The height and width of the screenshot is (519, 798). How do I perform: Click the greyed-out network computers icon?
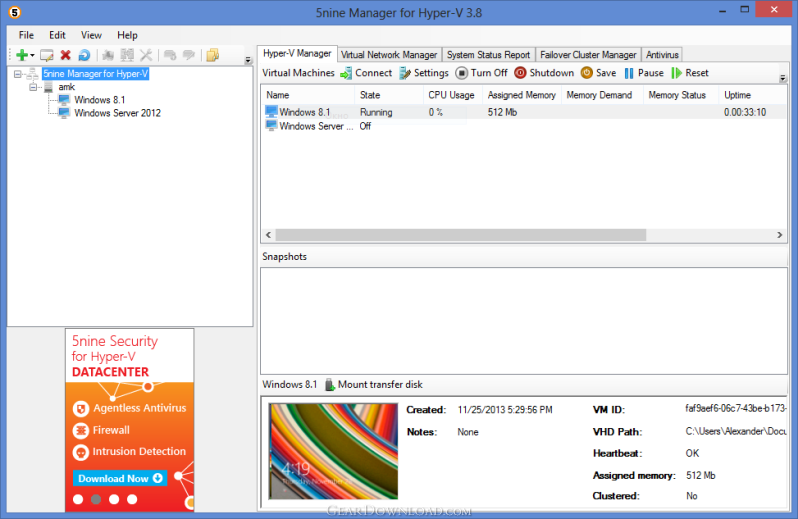pyautogui.click(x=127, y=55)
